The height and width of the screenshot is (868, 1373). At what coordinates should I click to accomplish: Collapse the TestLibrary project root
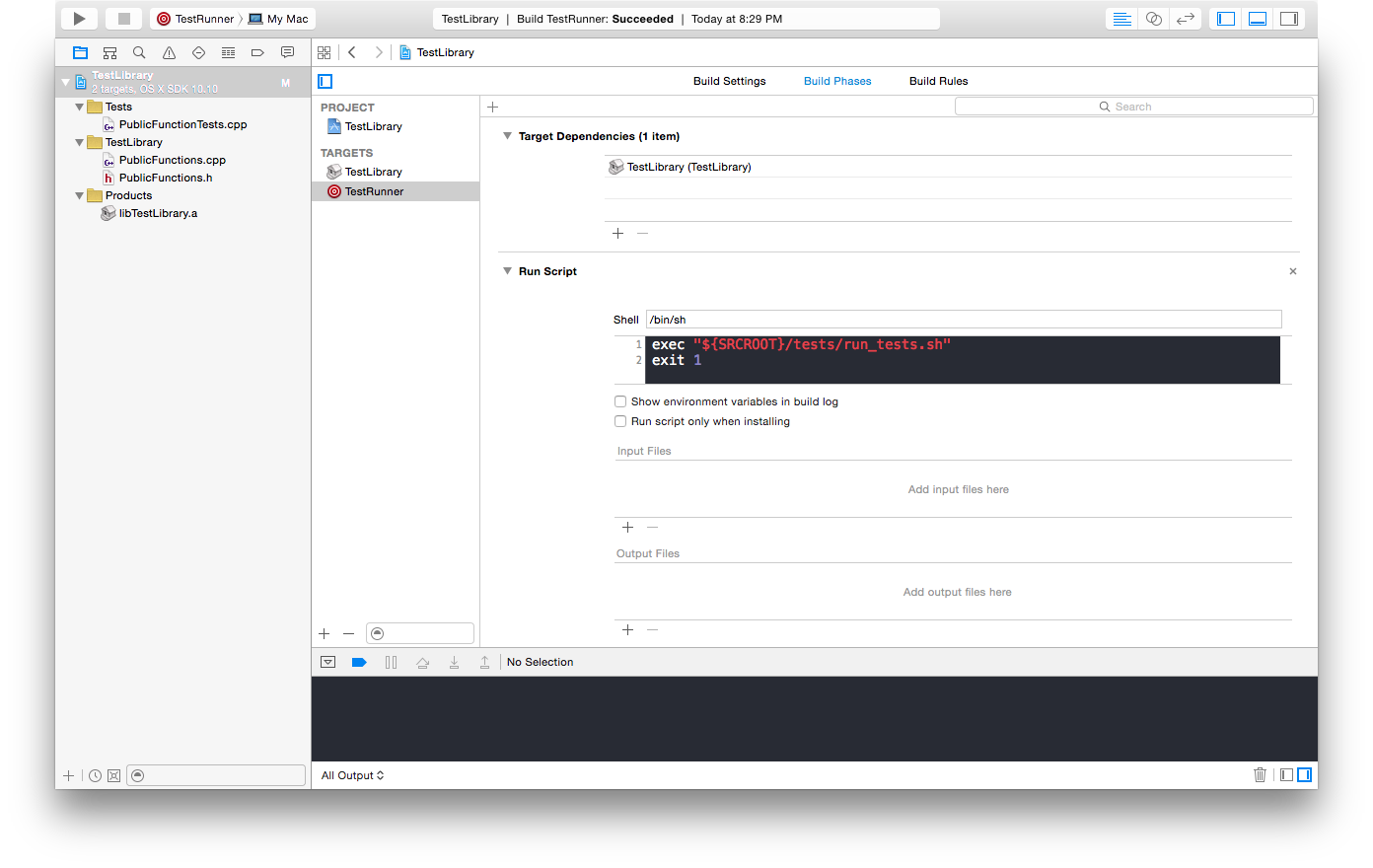click(66, 82)
